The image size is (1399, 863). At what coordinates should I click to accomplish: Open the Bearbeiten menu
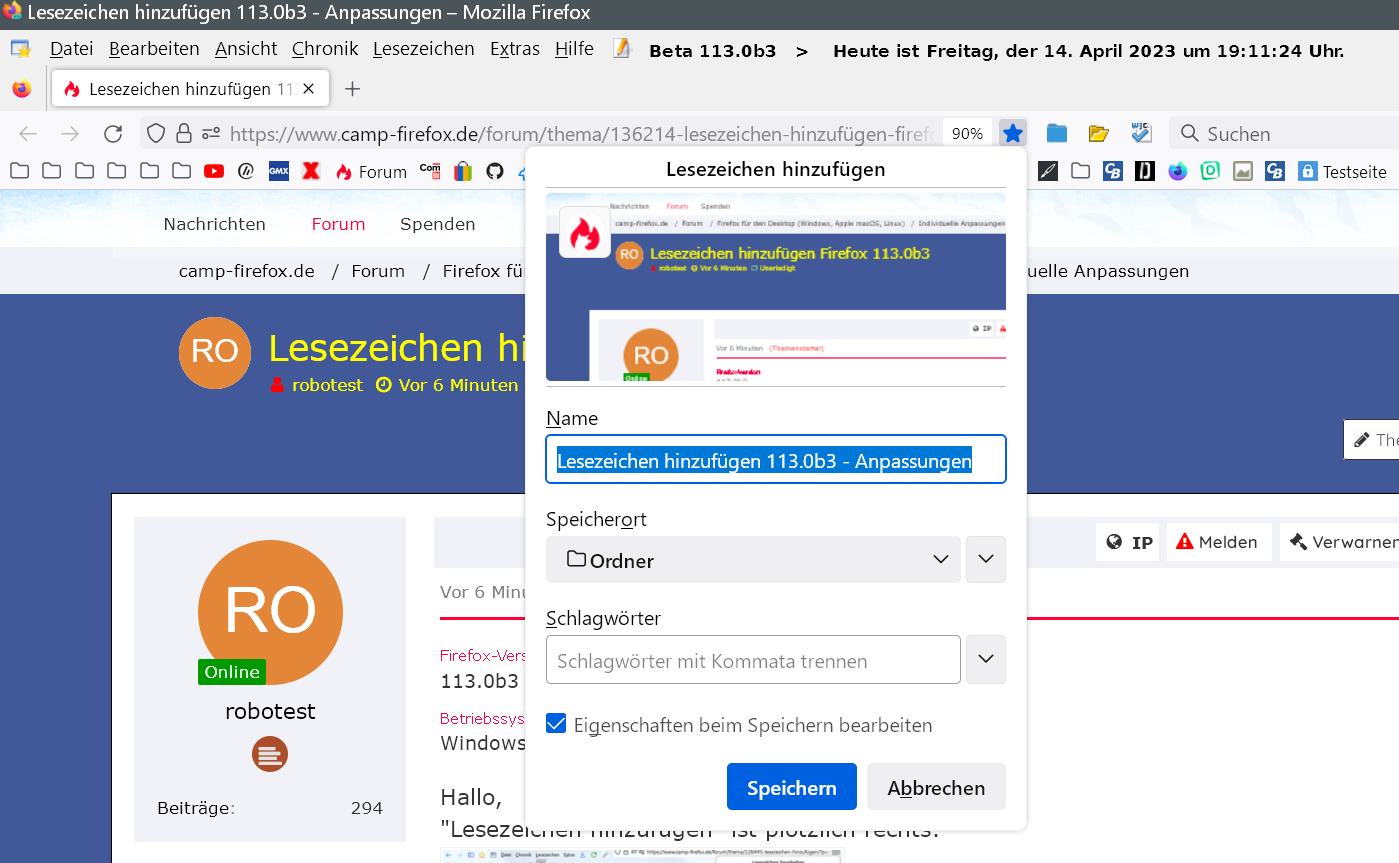coord(154,49)
